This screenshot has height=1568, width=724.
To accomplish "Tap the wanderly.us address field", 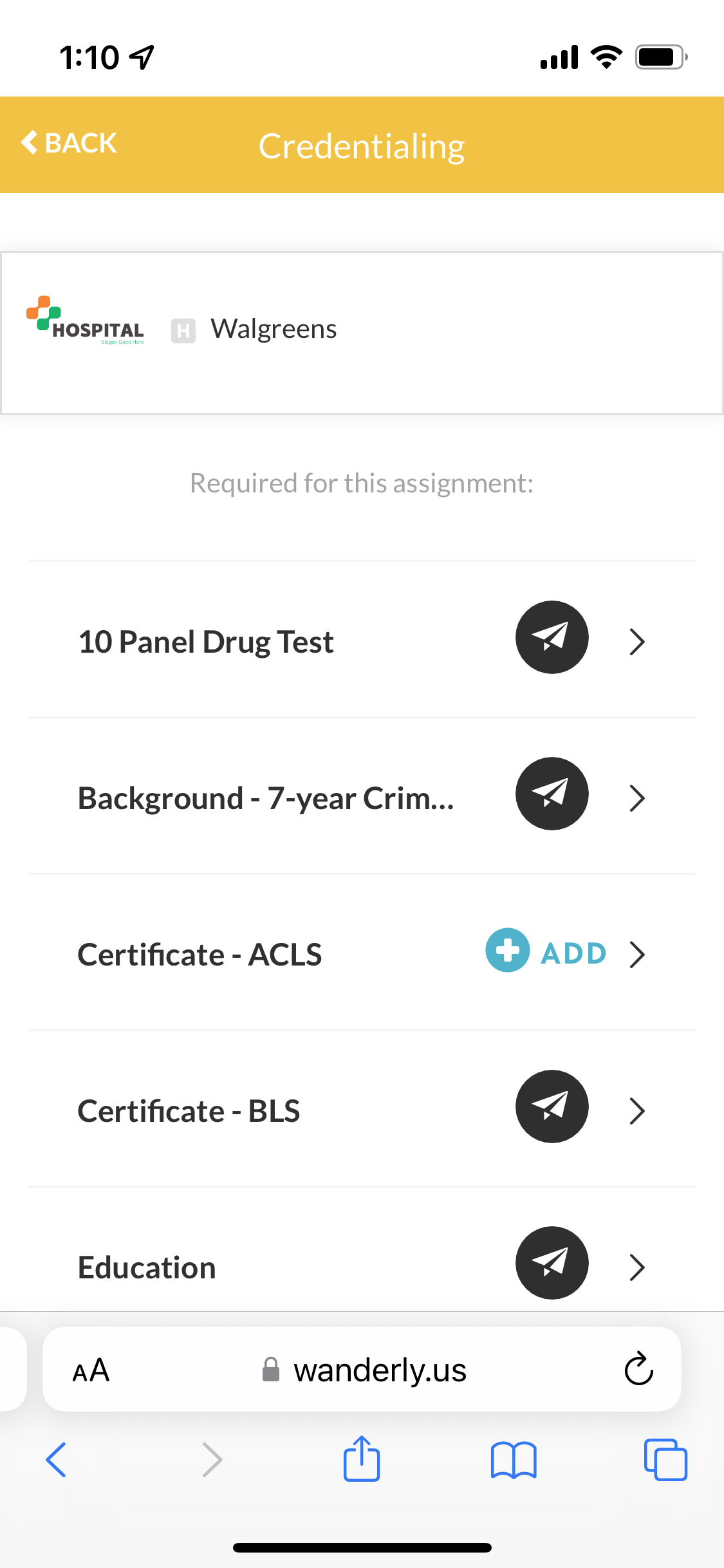I will 380,1370.
